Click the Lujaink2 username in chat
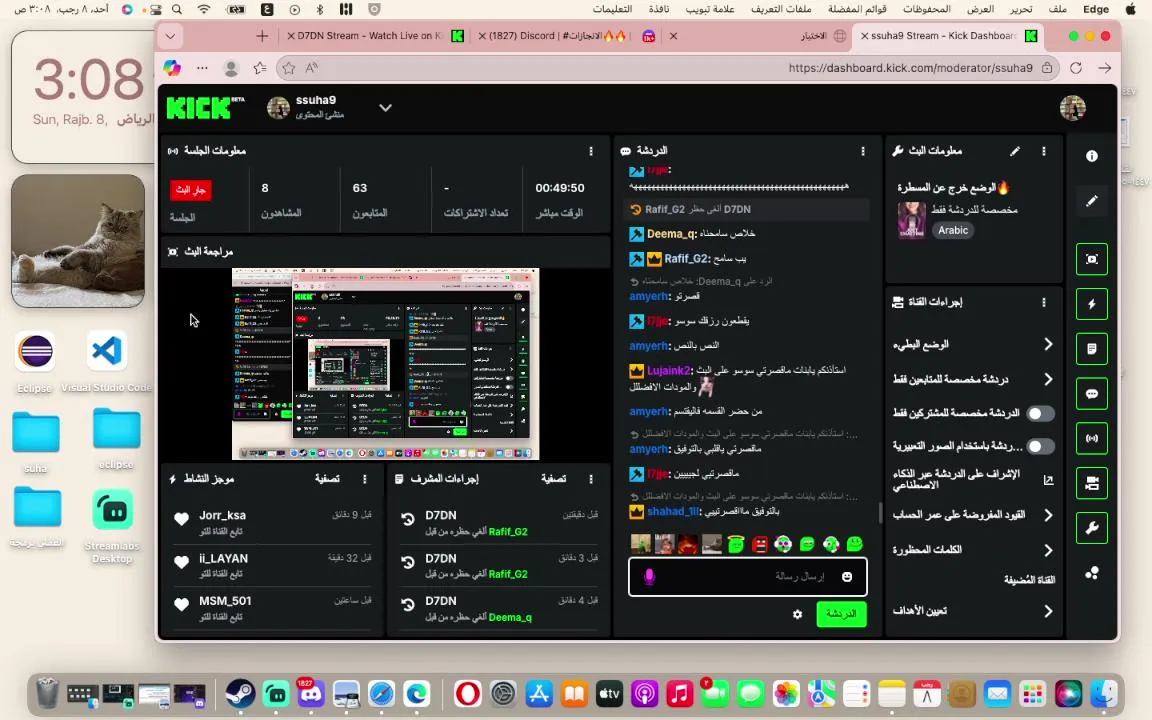The height and width of the screenshot is (720, 1152). [x=669, y=370]
